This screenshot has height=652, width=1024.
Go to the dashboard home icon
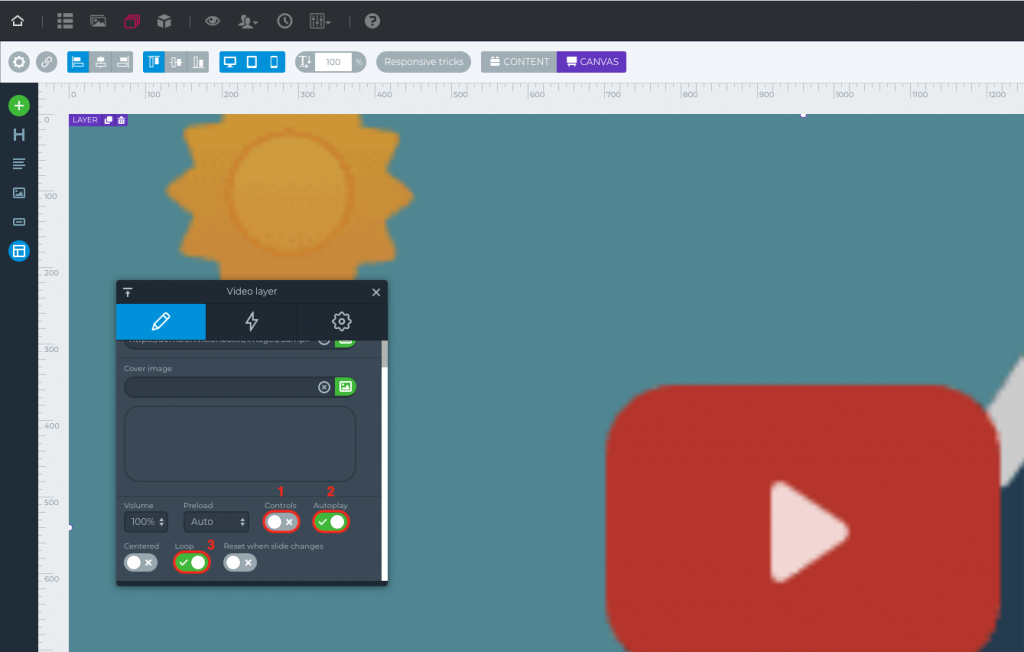[18, 21]
